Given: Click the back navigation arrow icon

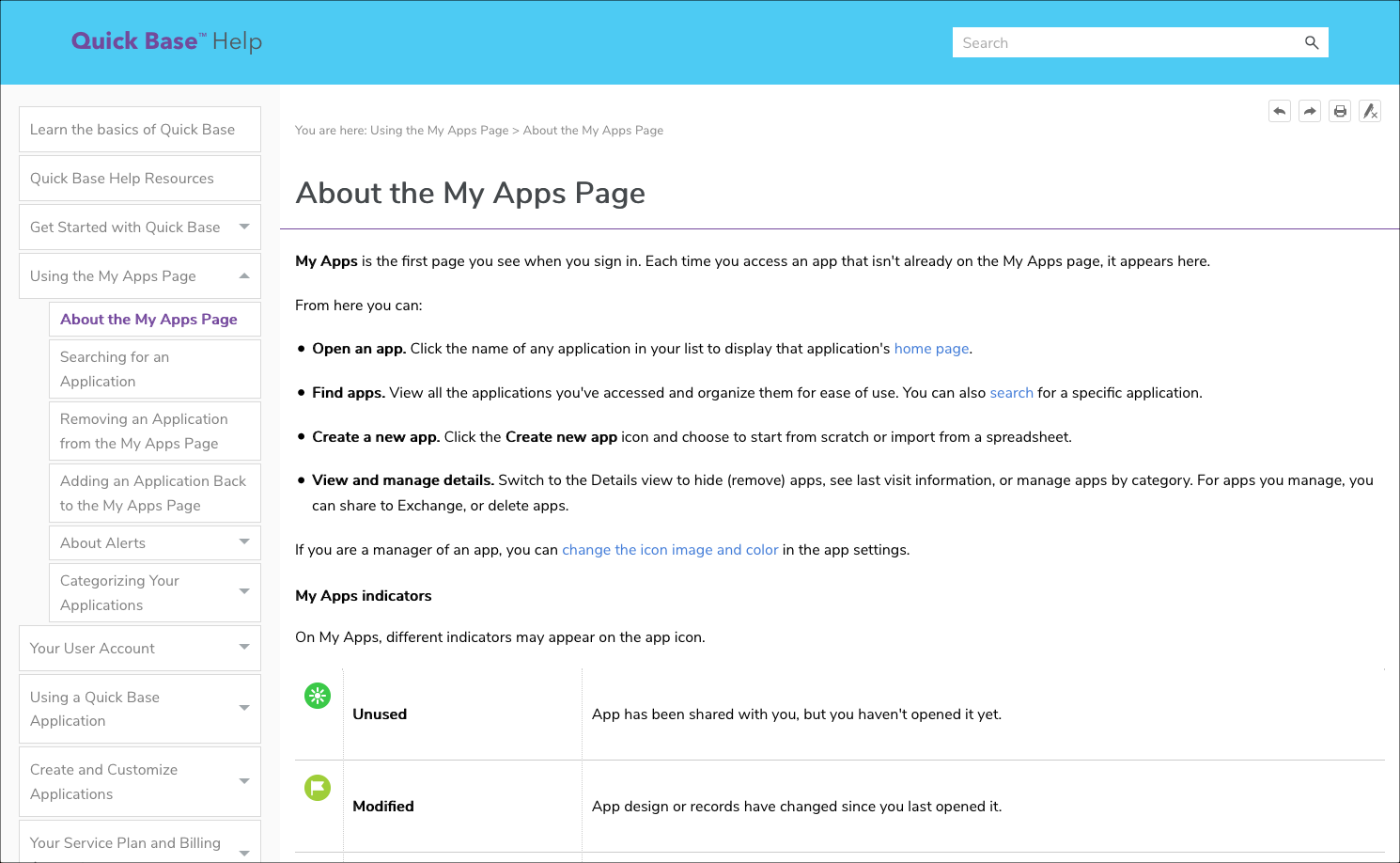Looking at the screenshot, I should [x=1280, y=111].
